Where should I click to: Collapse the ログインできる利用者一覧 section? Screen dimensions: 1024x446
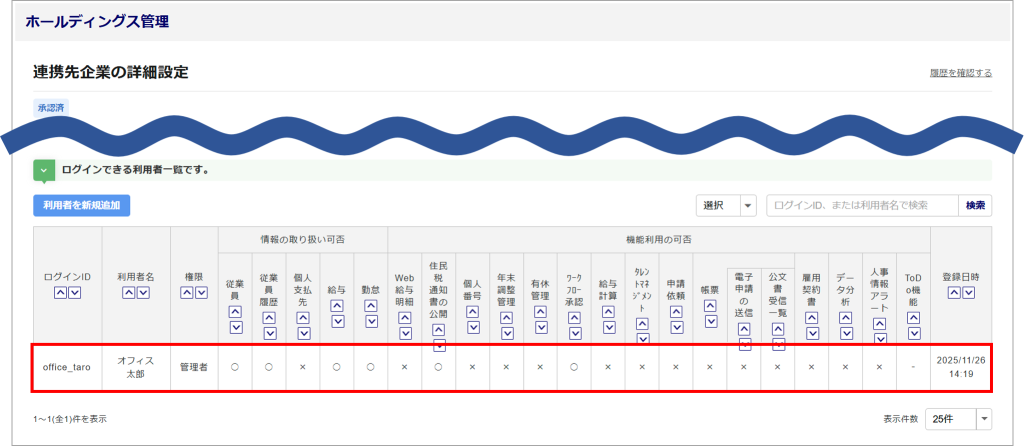point(43,170)
